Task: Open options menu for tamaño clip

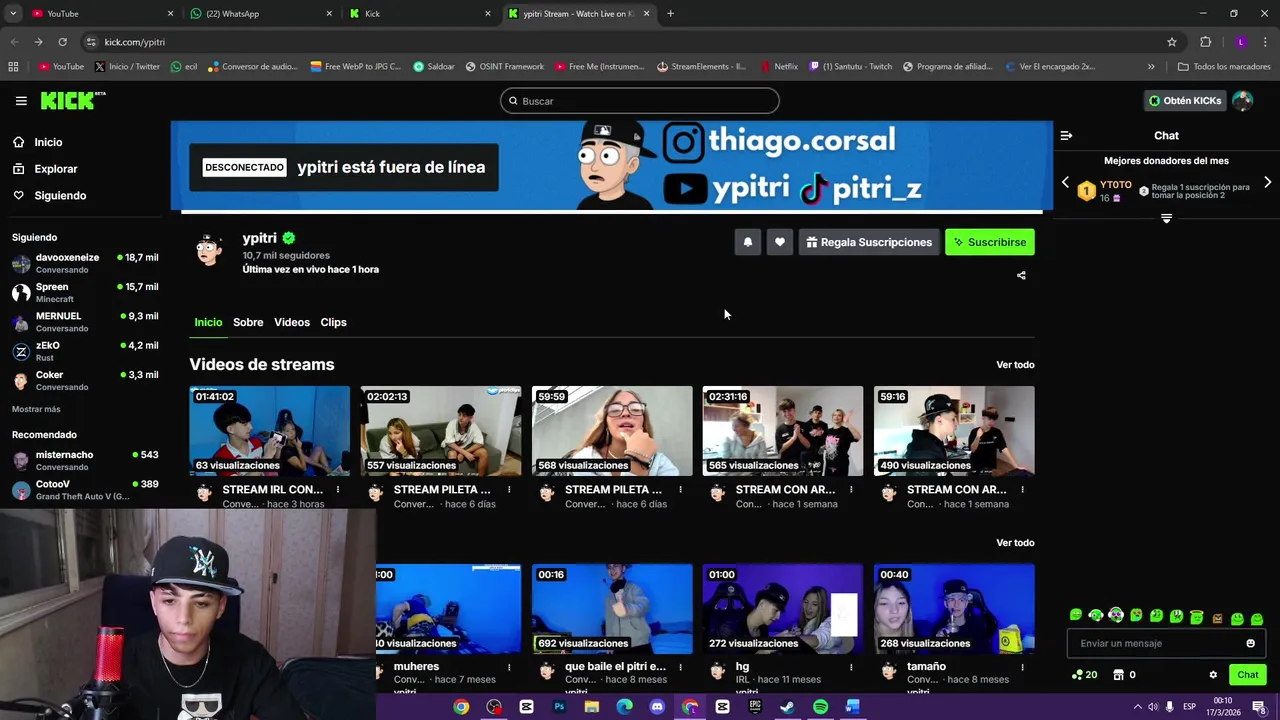Action: (x=1022, y=667)
